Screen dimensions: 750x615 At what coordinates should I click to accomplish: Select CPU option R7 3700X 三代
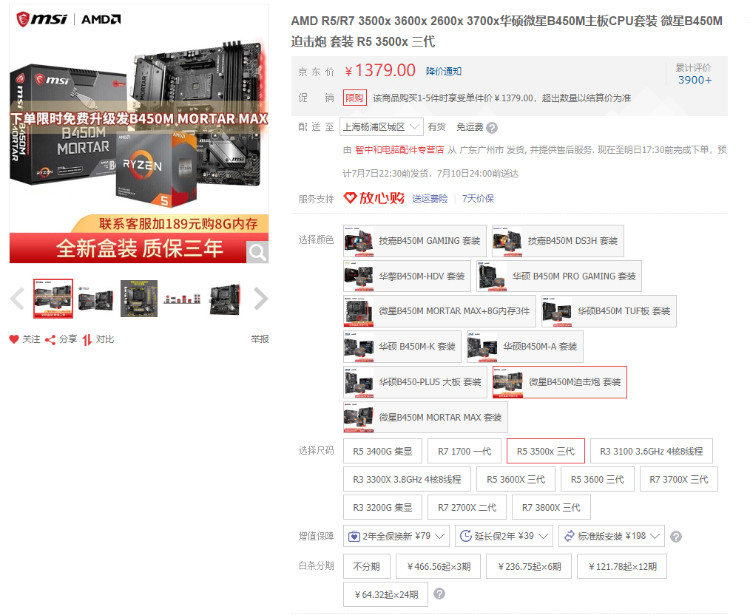point(679,479)
